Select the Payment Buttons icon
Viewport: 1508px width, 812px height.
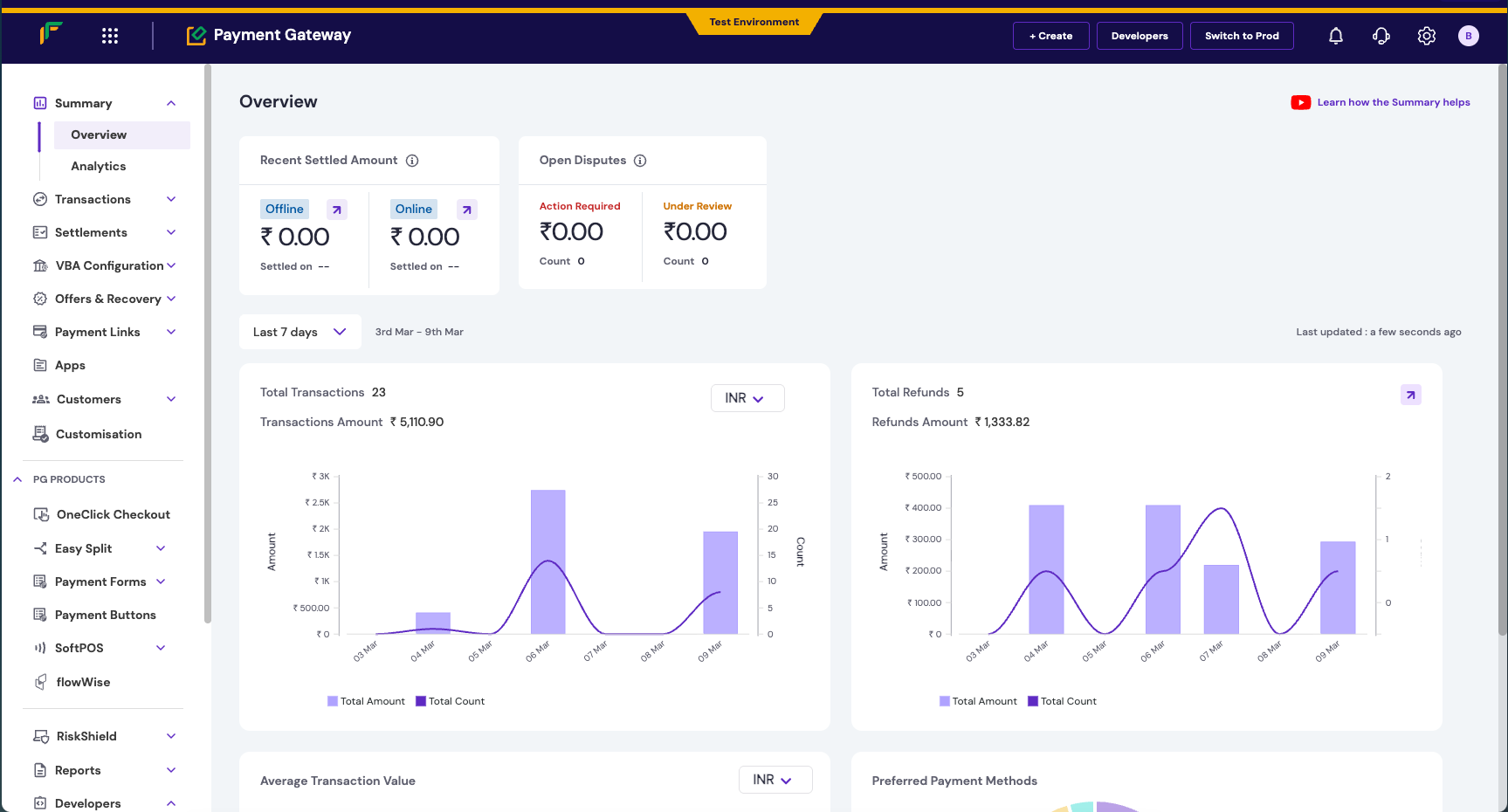[40, 615]
